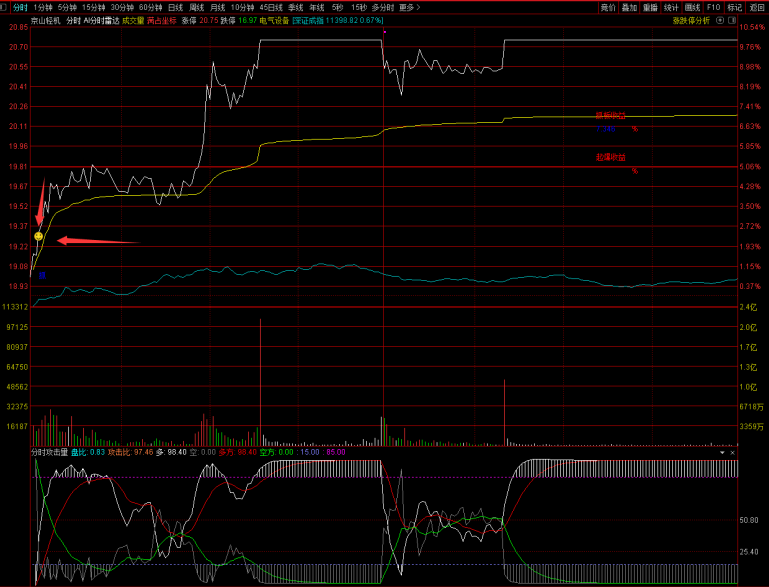This screenshot has height=587, width=769.
Task: Select the 5分钟 period tab
Action: click(x=67, y=7)
